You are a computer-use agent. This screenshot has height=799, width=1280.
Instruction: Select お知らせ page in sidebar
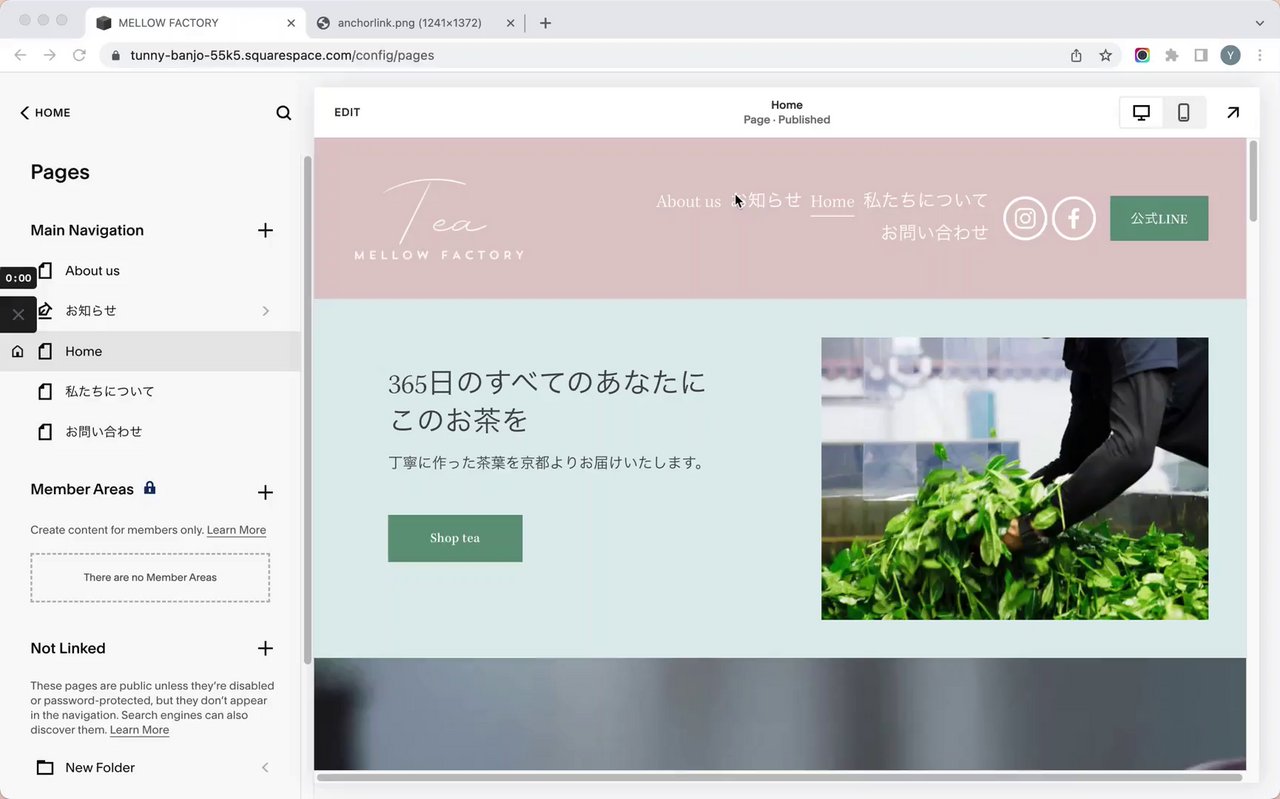[91, 311]
